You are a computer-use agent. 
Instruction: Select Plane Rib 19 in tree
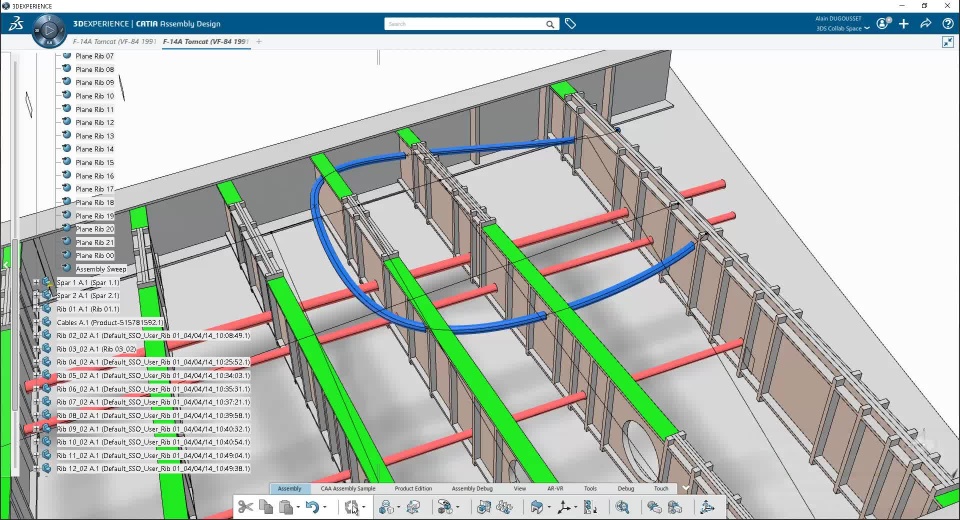pos(94,216)
